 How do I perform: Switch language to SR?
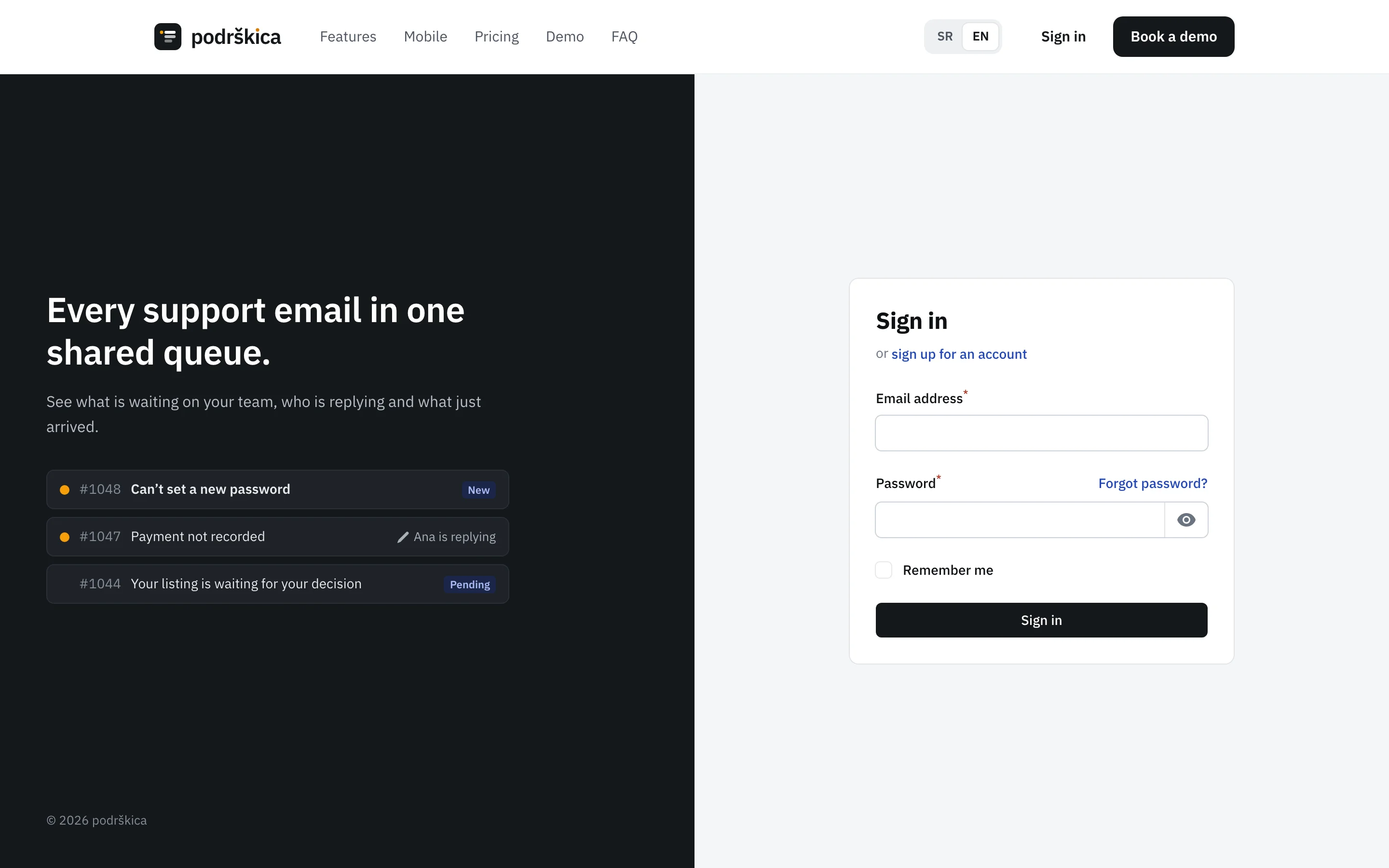click(945, 37)
